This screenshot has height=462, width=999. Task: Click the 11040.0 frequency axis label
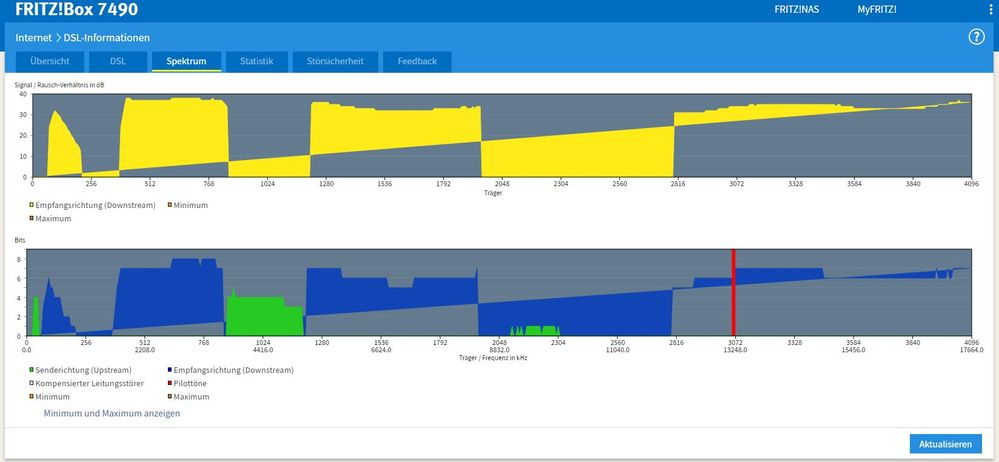[616, 350]
